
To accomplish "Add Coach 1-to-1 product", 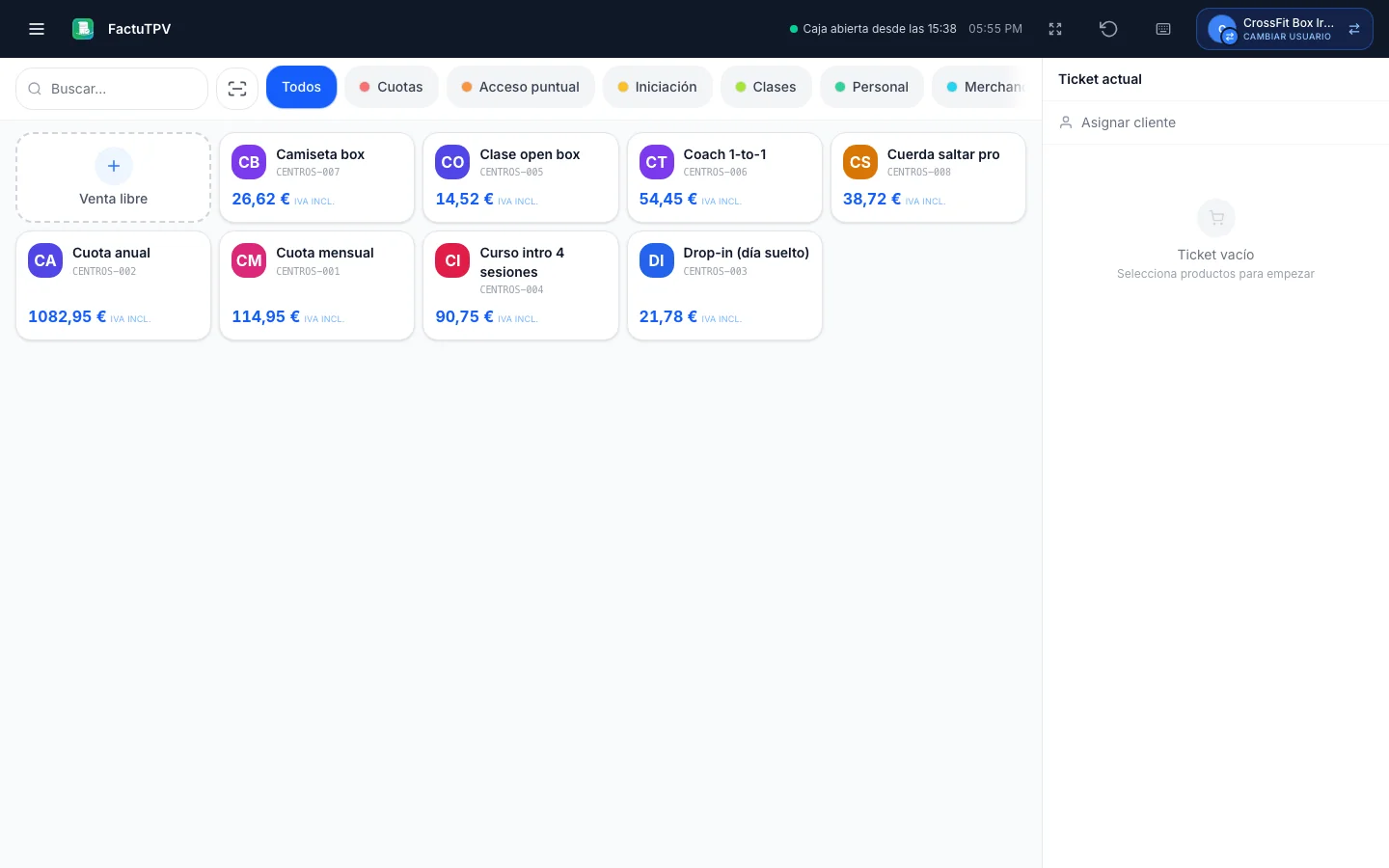I will pyautogui.click(x=724, y=177).
